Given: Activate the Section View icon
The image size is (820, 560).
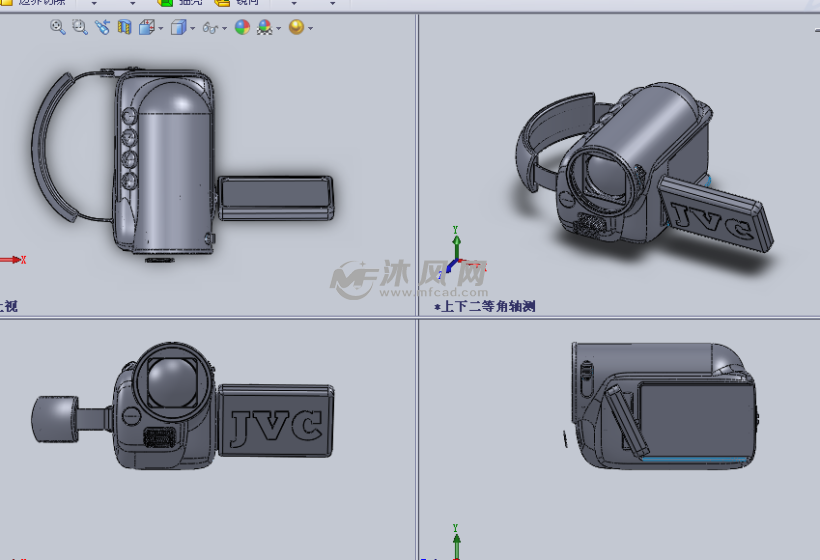Looking at the screenshot, I should pyautogui.click(x=124, y=27).
